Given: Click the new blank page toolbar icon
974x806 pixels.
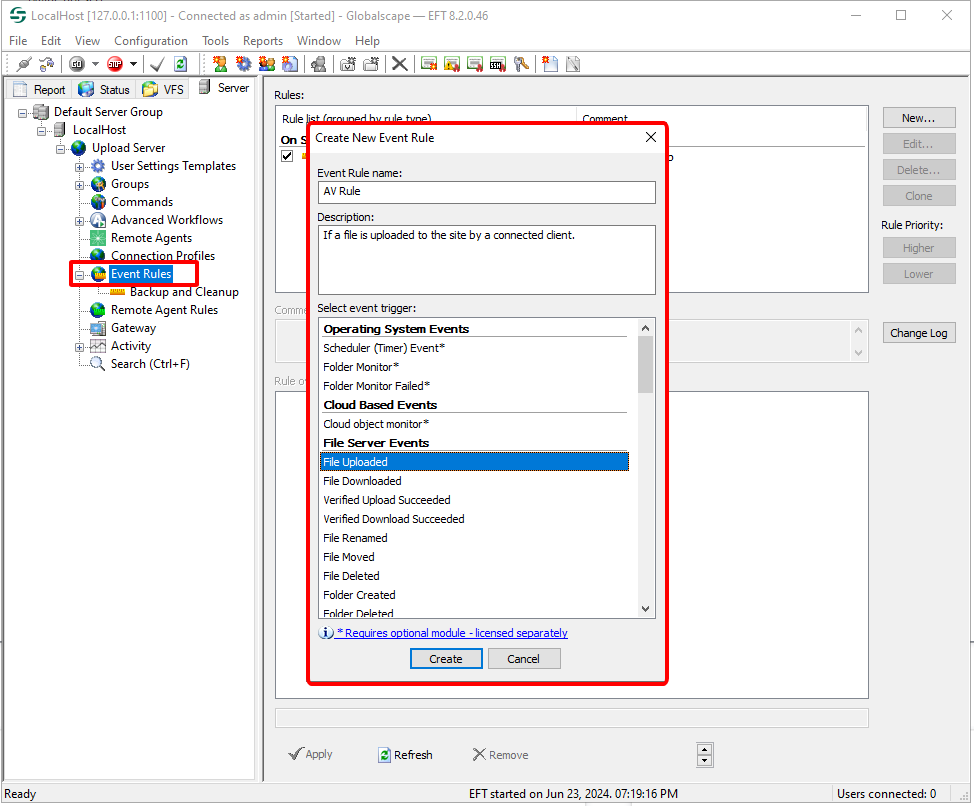Looking at the screenshot, I should [x=550, y=64].
